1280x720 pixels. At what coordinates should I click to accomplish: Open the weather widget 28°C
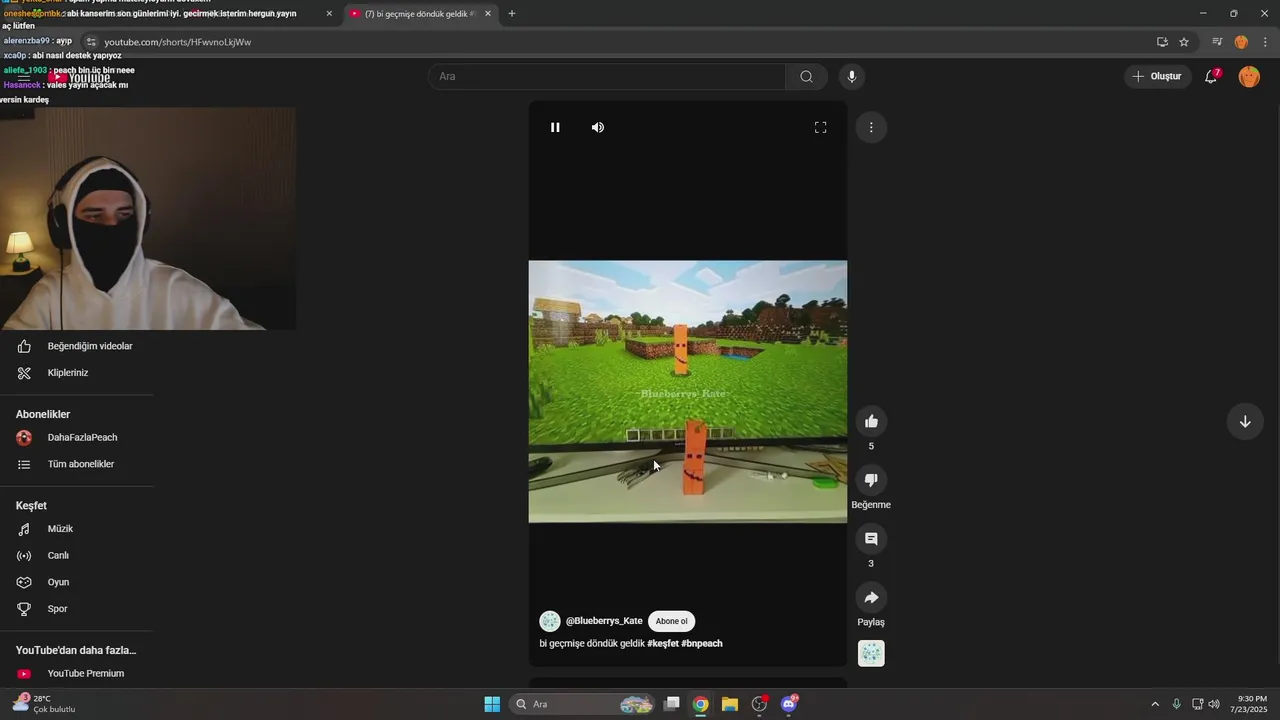point(44,704)
